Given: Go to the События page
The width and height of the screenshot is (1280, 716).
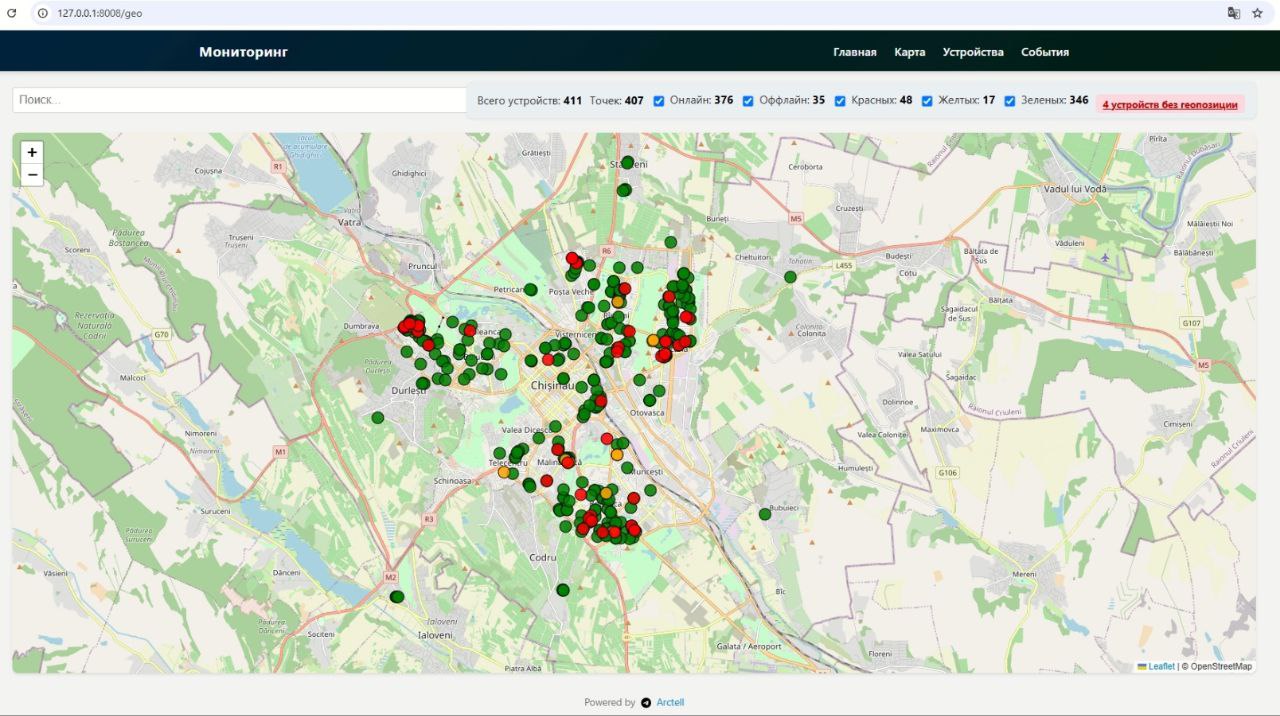Looking at the screenshot, I should [1044, 52].
